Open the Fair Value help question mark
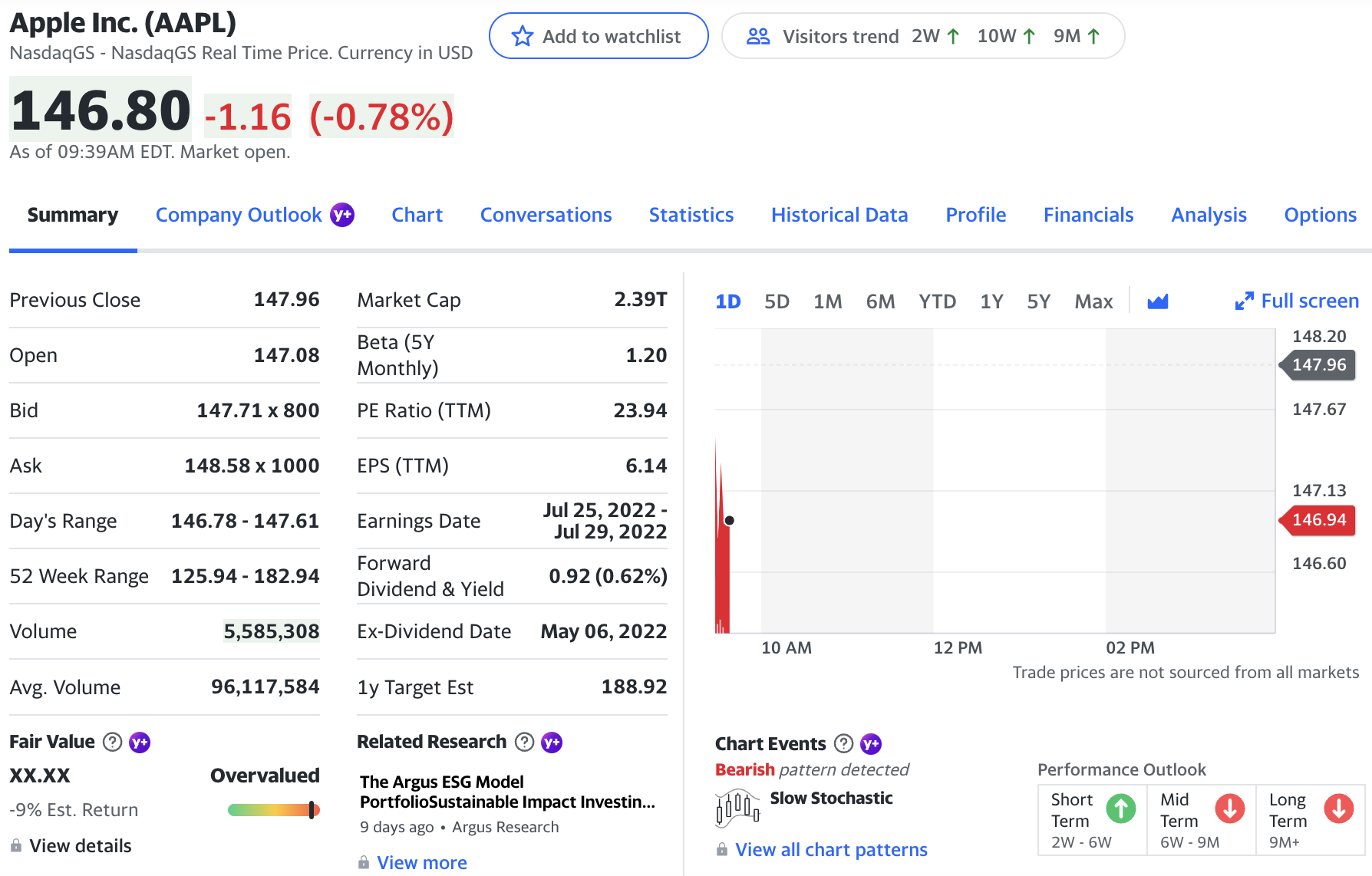The height and width of the screenshot is (876, 1372). 112,742
